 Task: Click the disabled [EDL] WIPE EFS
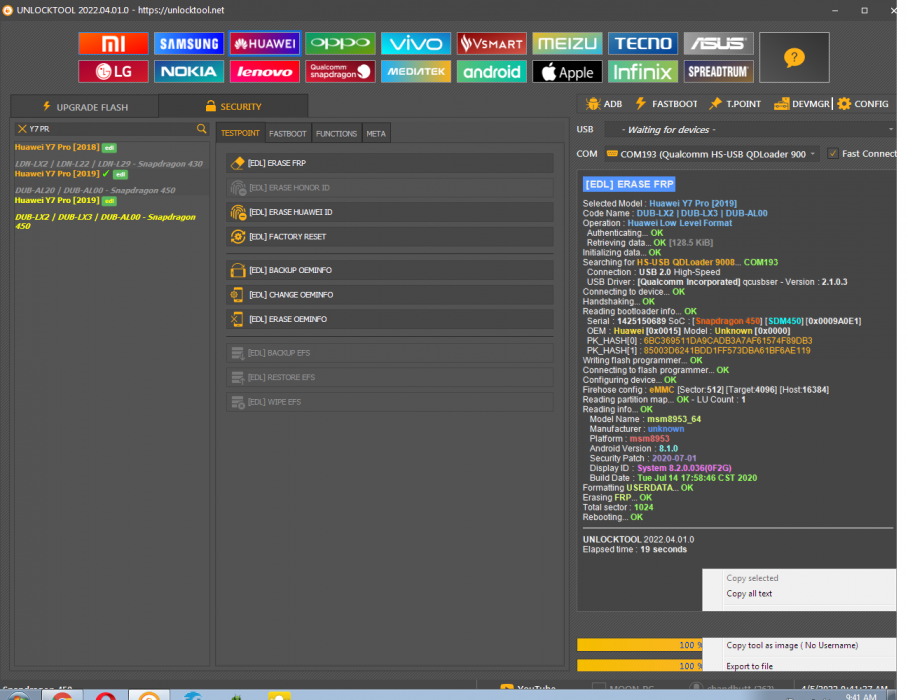pyautogui.click(x=390, y=402)
